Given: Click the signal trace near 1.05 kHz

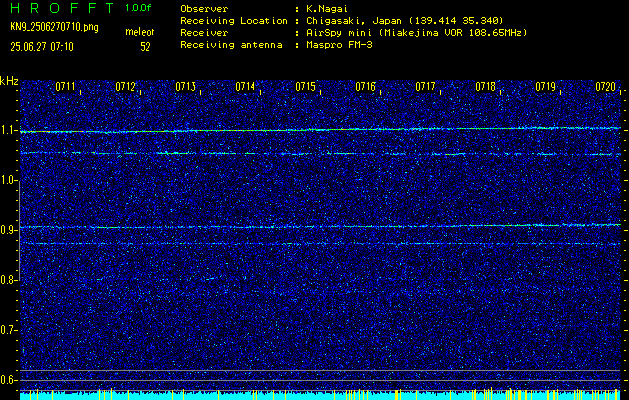Looking at the screenshot, I should click(x=320, y=154).
